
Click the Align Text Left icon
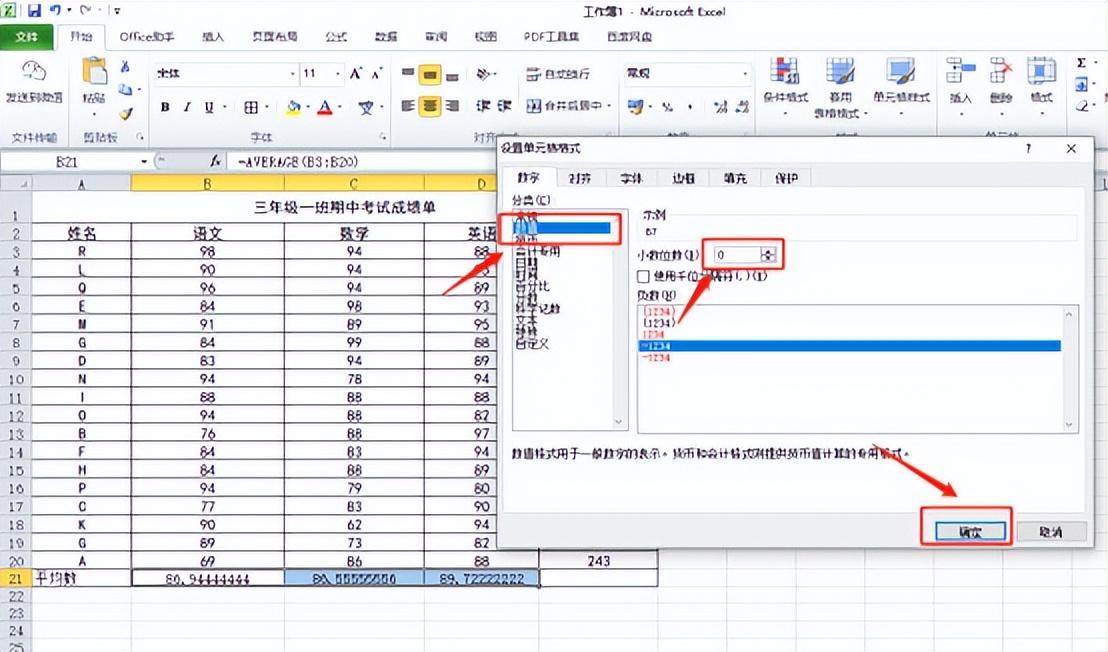(x=408, y=106)
